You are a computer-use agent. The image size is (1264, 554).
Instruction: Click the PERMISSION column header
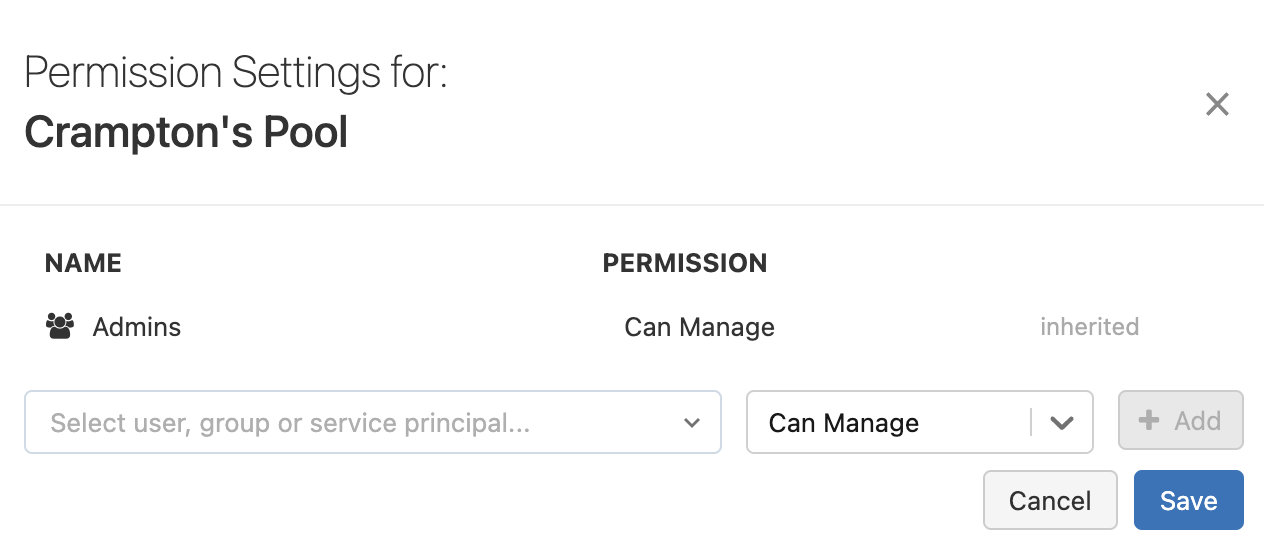(685, 263)
